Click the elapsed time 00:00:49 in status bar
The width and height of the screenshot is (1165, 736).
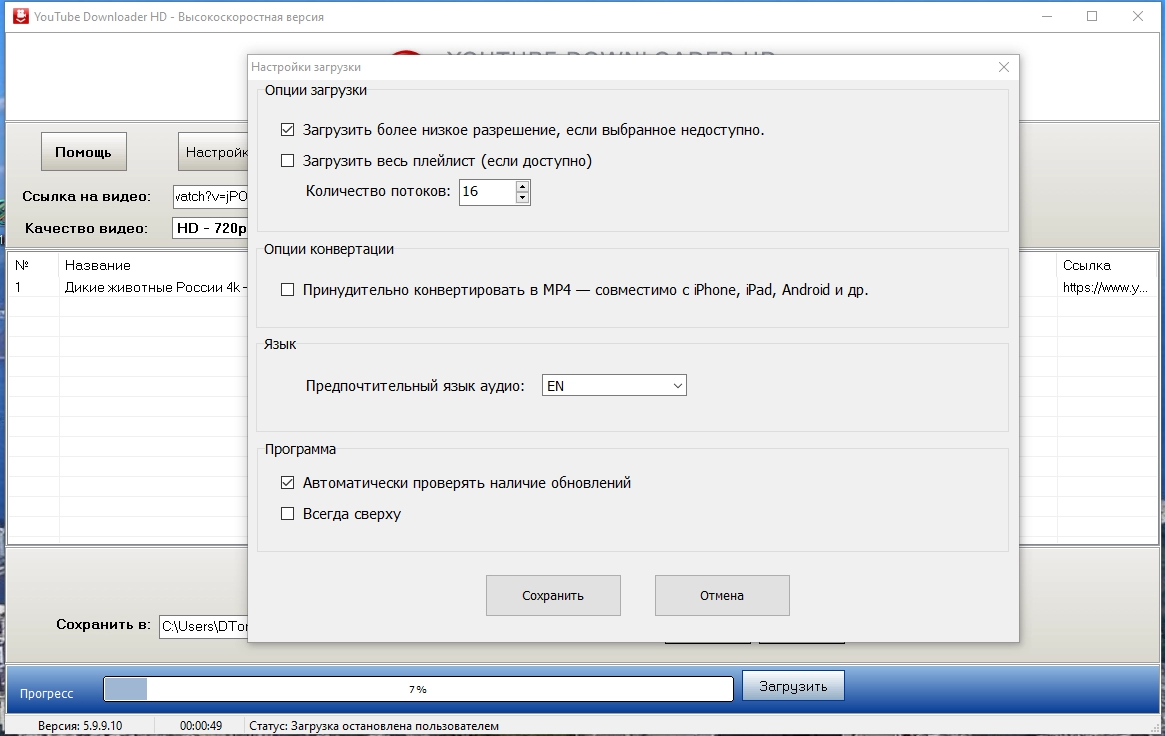click(201, 726)
